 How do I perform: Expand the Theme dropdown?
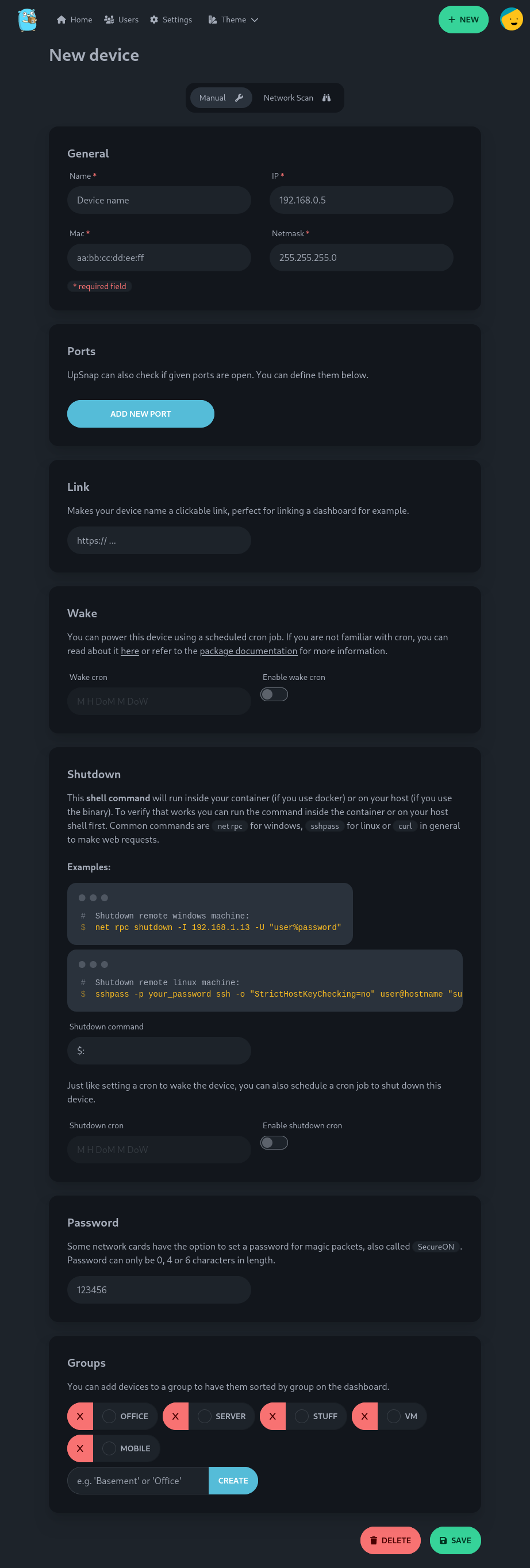pyautogui.click(x=233, y=20)
